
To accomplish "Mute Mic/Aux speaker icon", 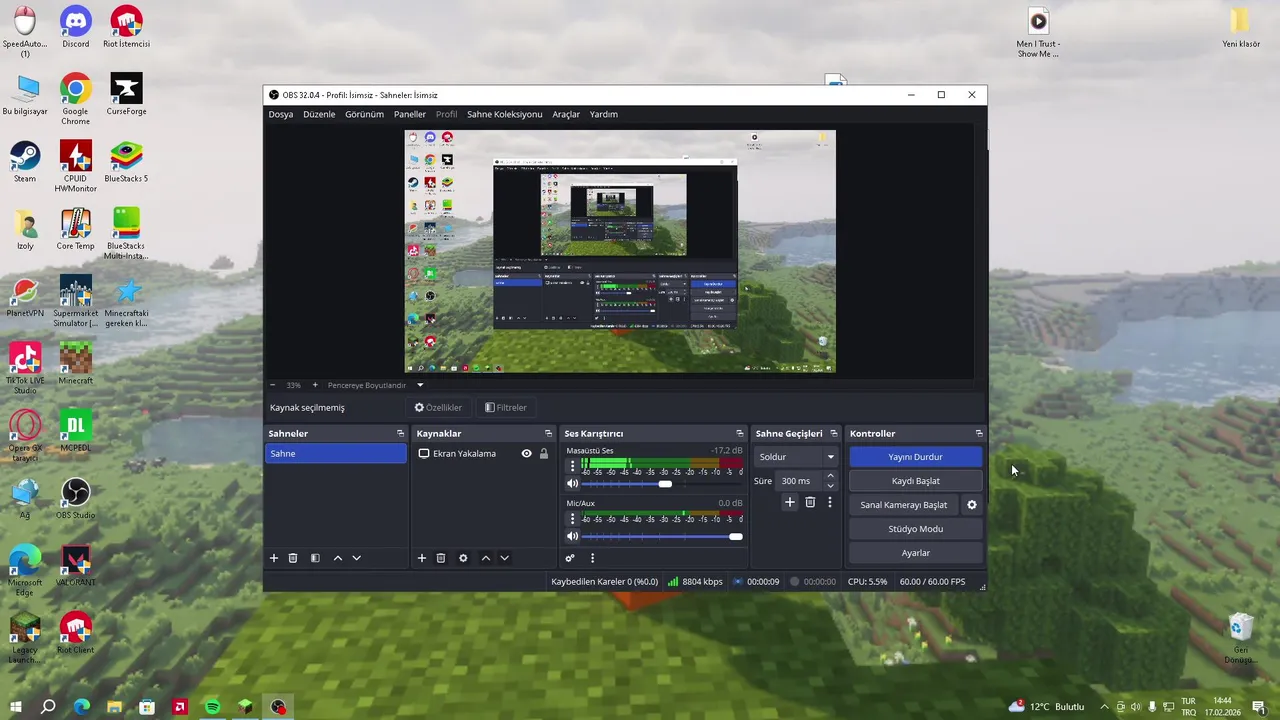I will coord(573,537).
